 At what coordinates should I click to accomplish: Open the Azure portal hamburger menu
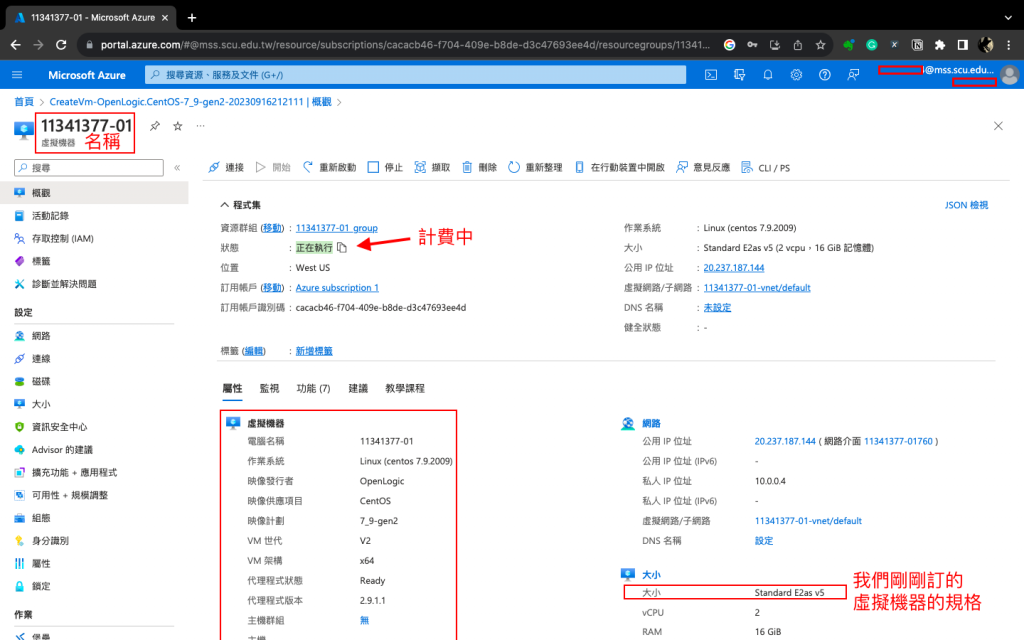pyautogui.click(x=17, y=75)
